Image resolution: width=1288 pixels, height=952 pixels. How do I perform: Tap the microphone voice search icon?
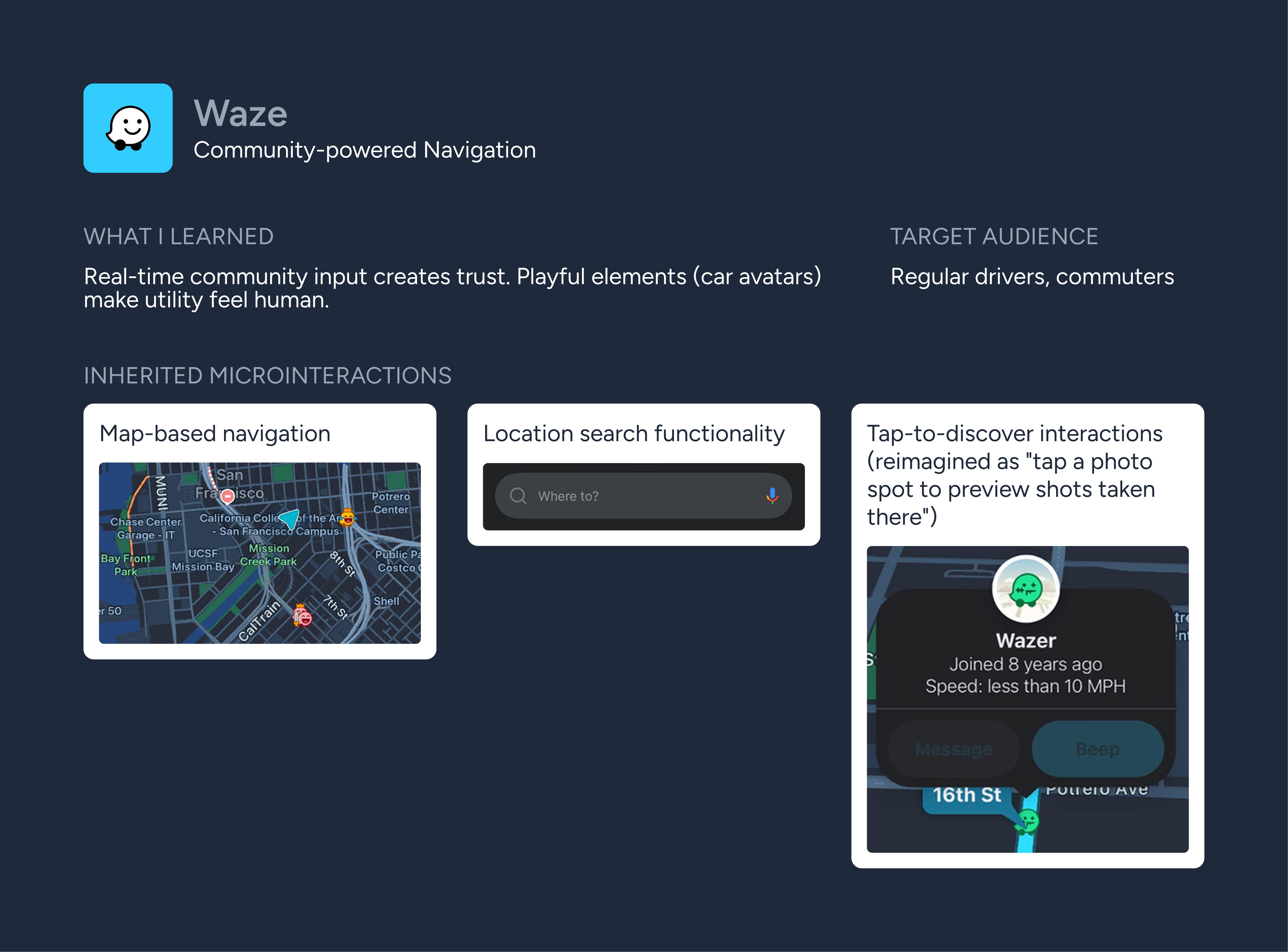point(772,496)
